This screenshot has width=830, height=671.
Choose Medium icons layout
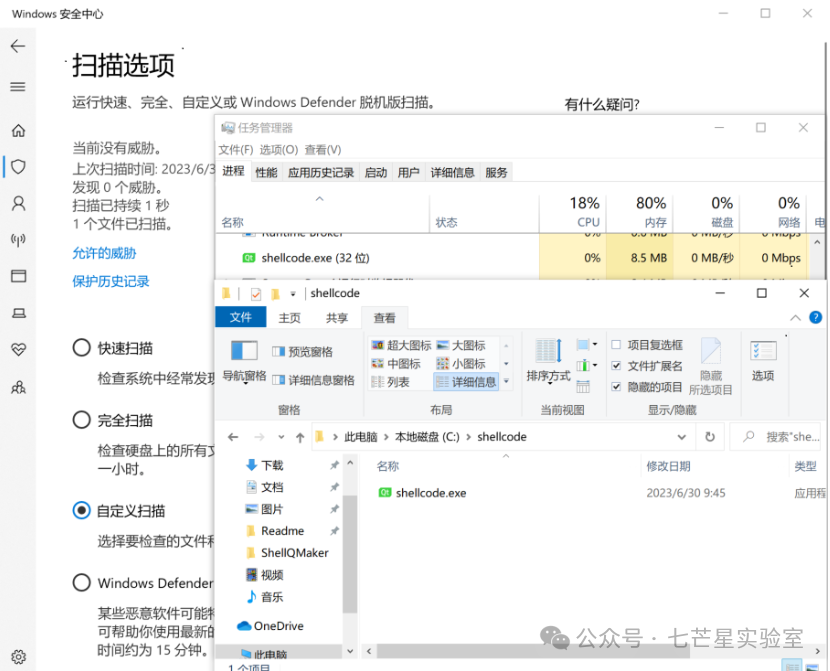click(x=396, y=364)
